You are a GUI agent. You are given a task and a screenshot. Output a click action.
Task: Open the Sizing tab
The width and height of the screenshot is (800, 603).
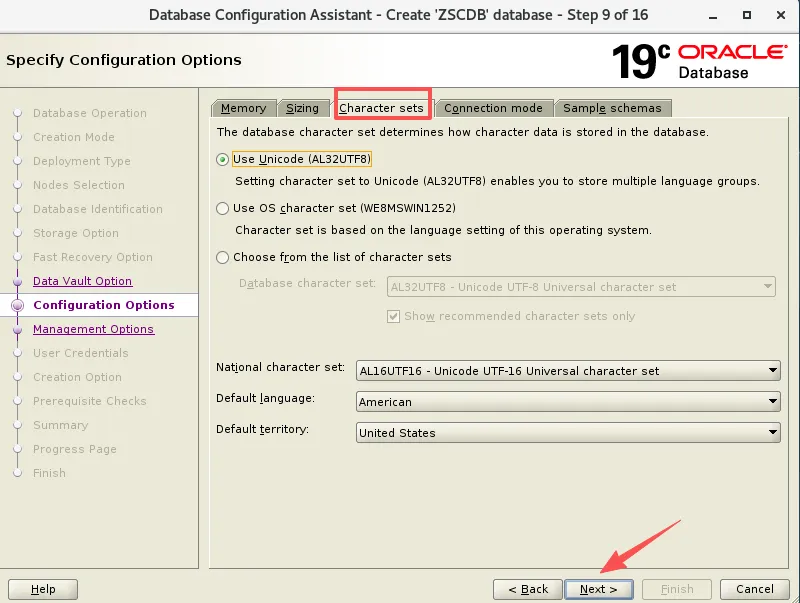pos(303,108)
